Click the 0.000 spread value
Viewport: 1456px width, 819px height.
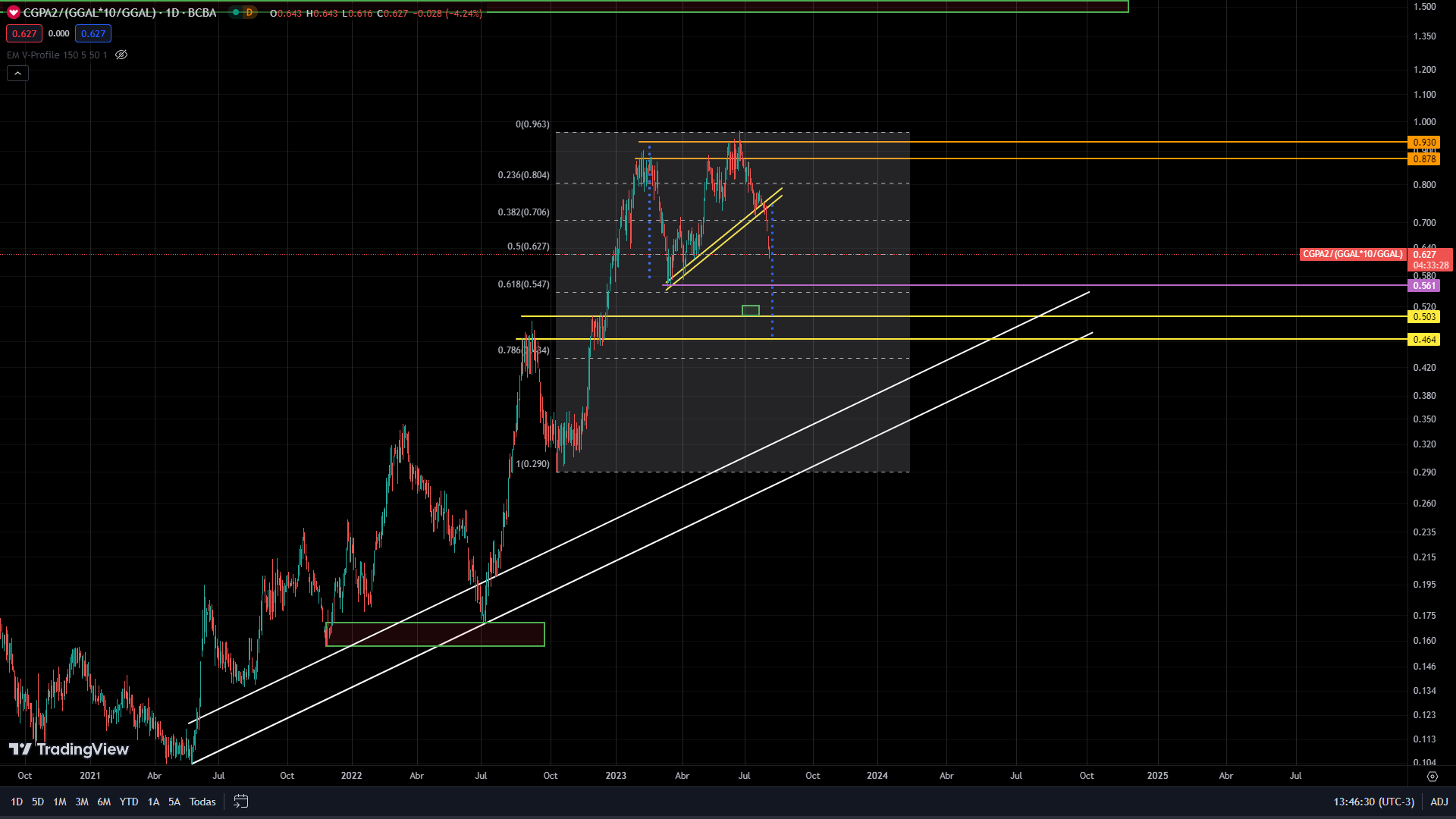click(58, 33)
